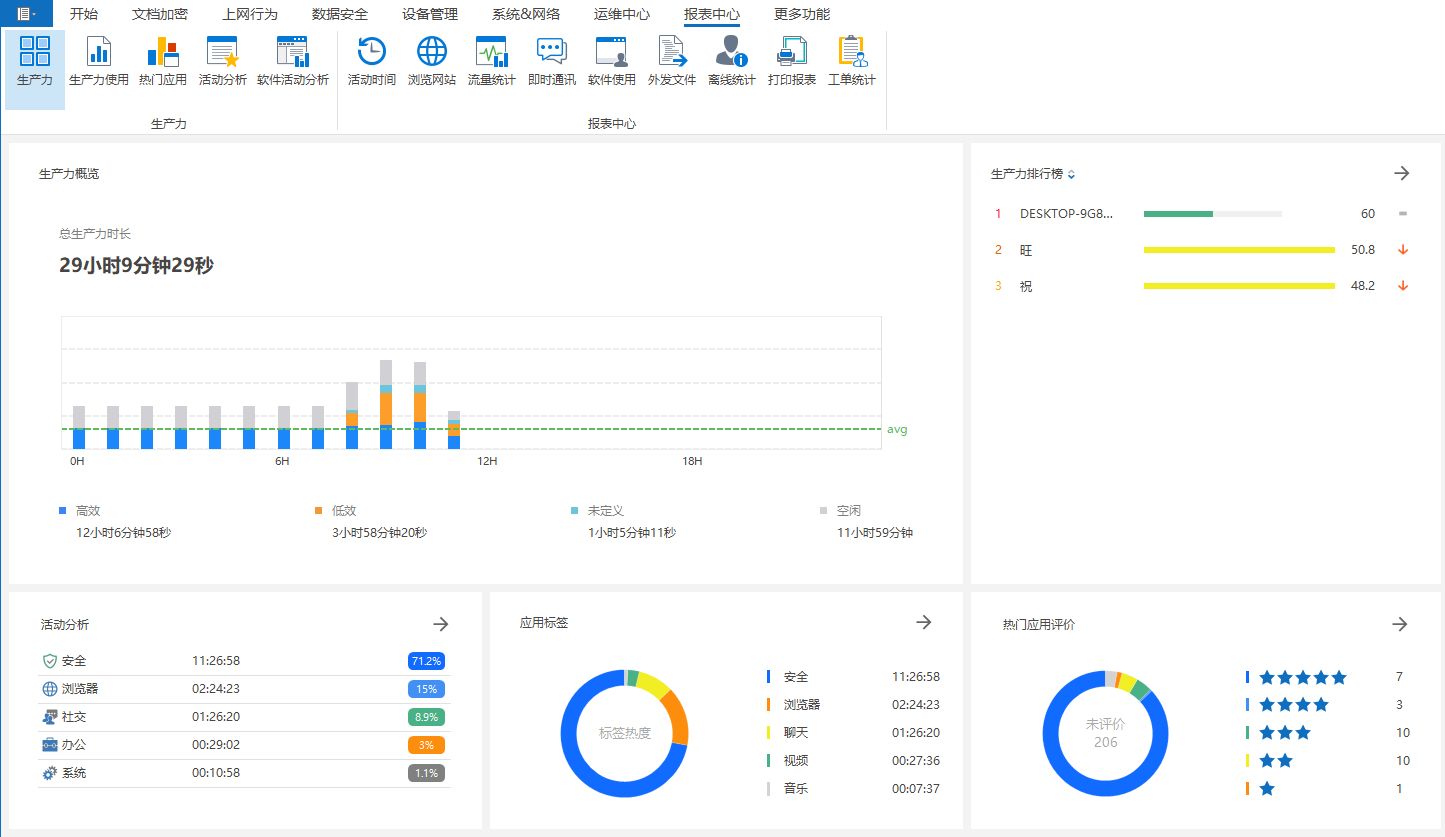The width and height of the screenshot is (1445, 837).
Task: Switch to the 系统&网络 tab
Action: coord(526,14)
